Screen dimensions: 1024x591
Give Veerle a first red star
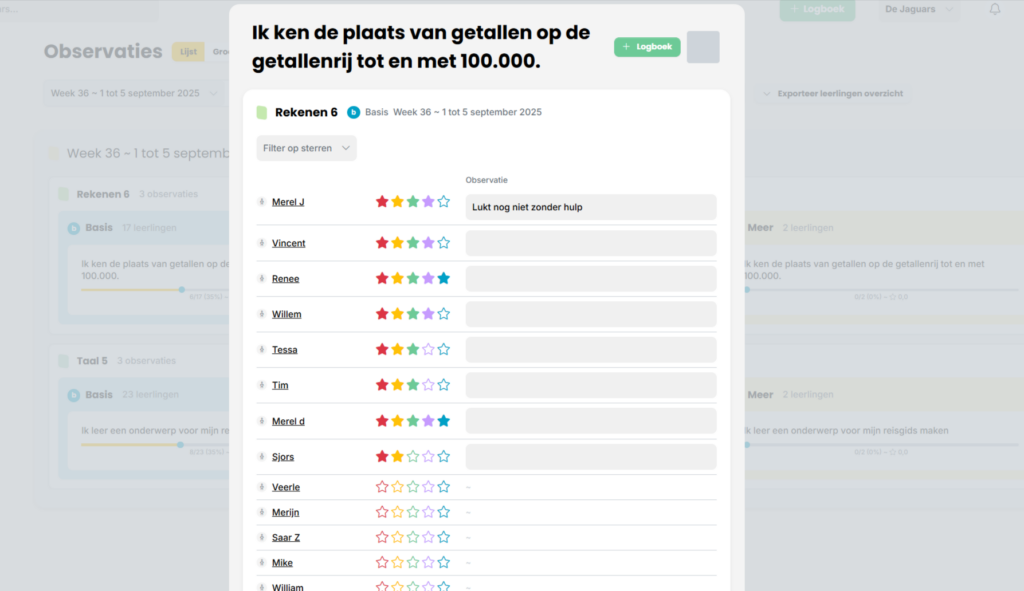coord(382,487)
